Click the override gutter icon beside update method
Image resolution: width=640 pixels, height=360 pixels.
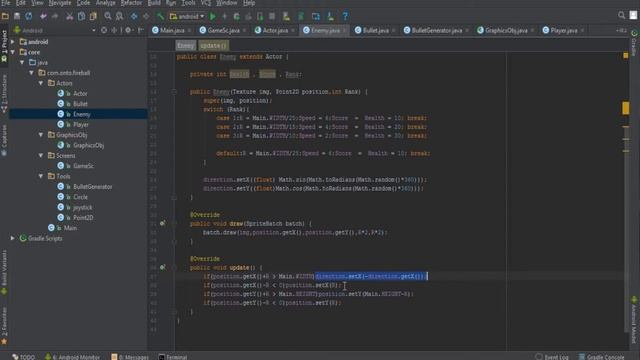point(162,267)
